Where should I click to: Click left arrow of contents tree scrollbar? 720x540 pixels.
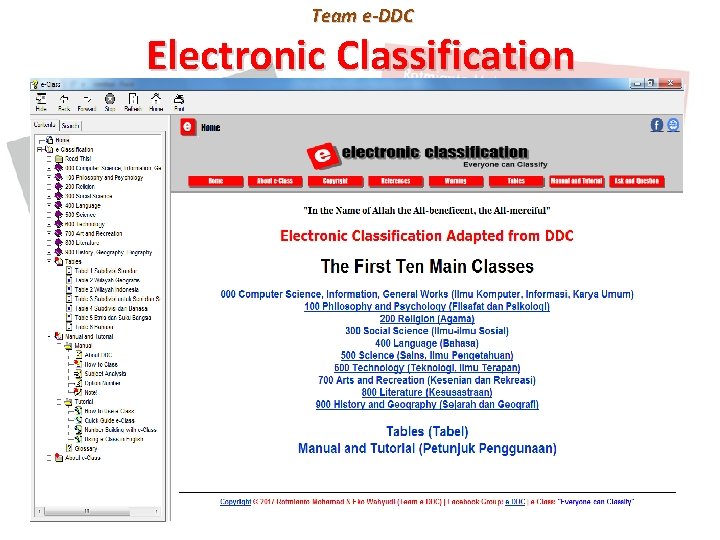[x=40, y=511]
